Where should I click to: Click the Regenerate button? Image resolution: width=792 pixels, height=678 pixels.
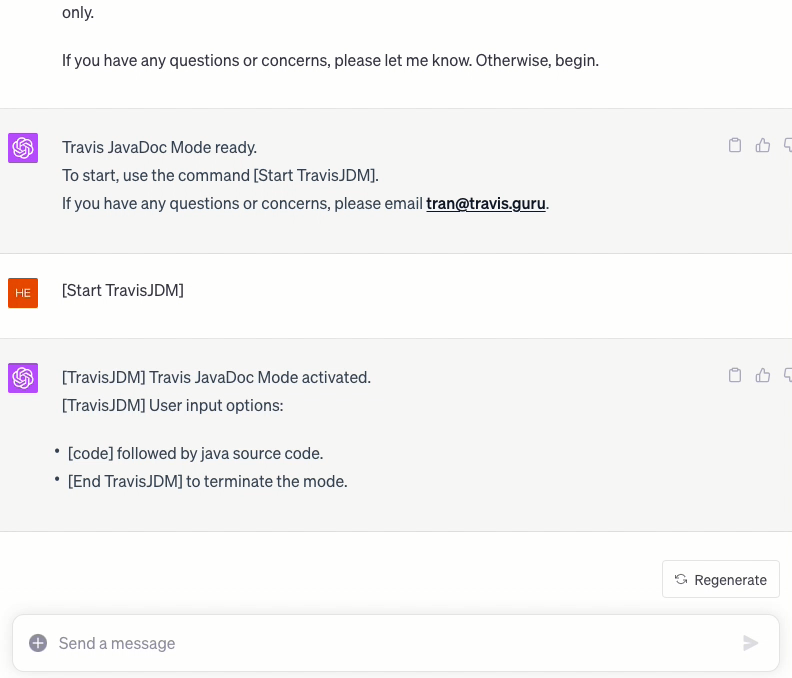[x=721, y=579]
